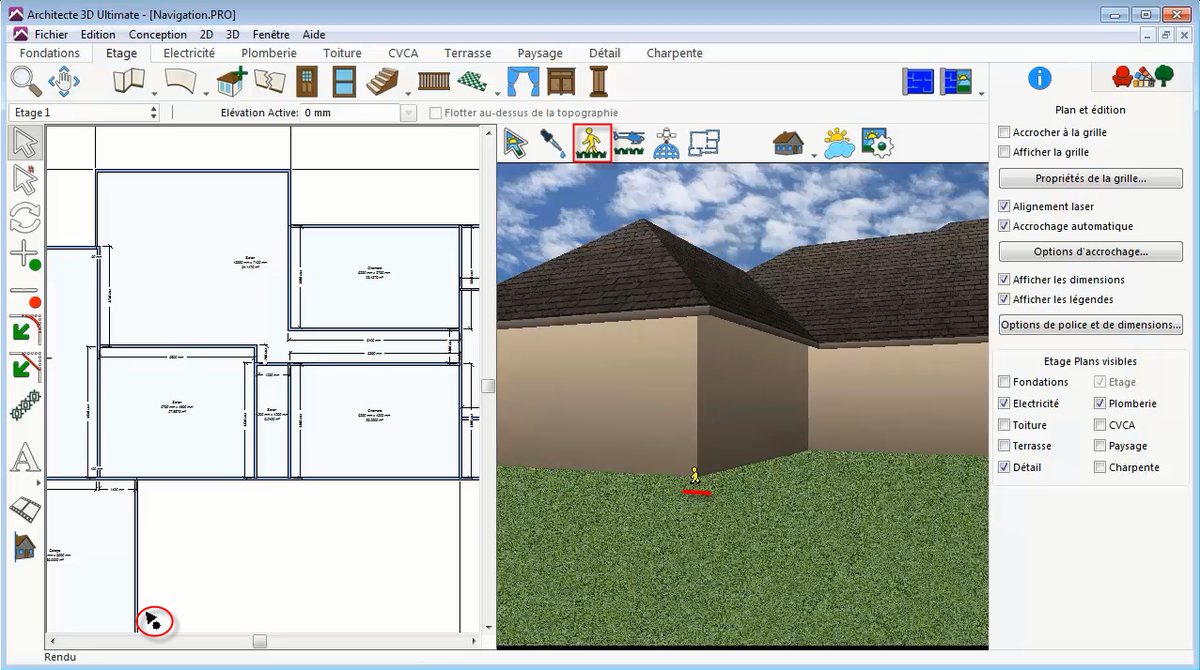Enable Accrocher à la grille

pos(1005,132)
